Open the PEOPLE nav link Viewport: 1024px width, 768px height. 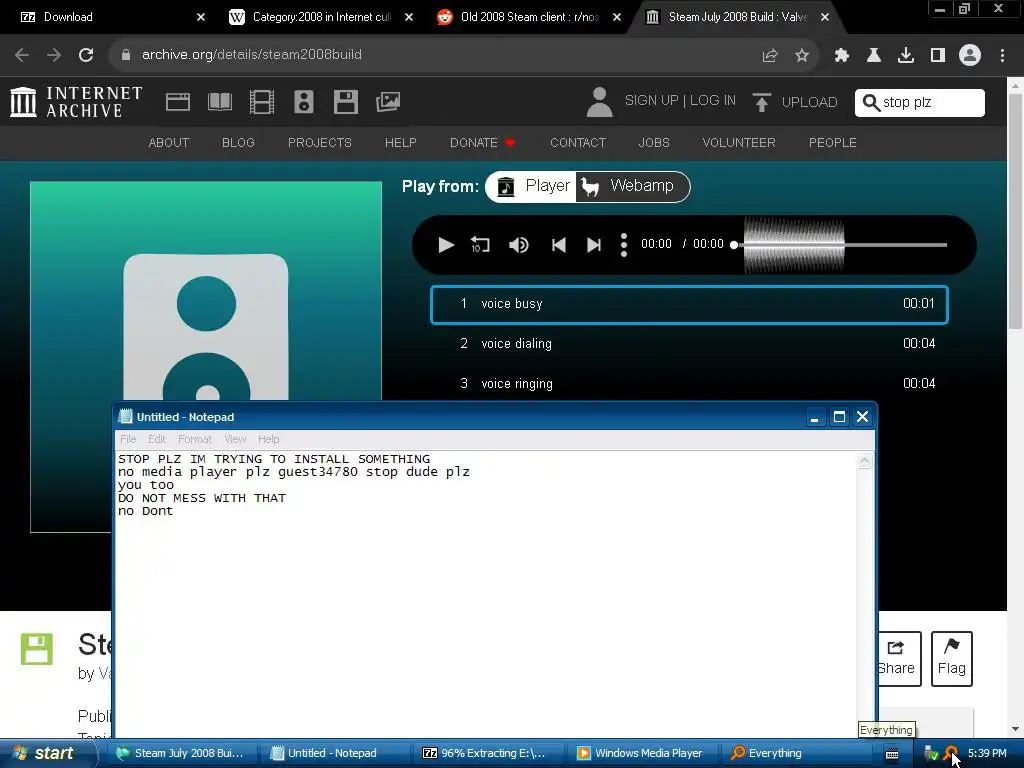coord(833,142)
